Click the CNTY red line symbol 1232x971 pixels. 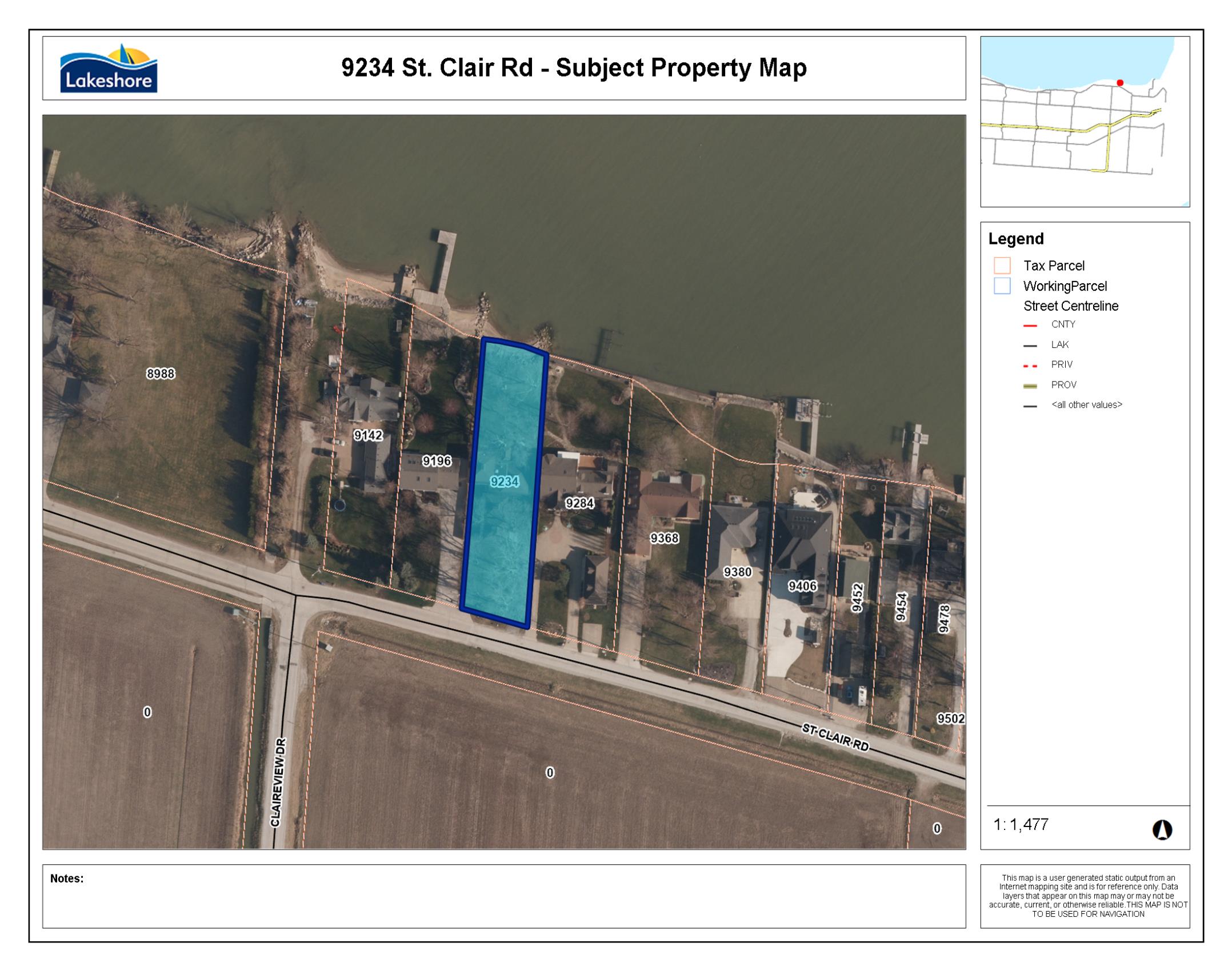[x=1030, y=325]
